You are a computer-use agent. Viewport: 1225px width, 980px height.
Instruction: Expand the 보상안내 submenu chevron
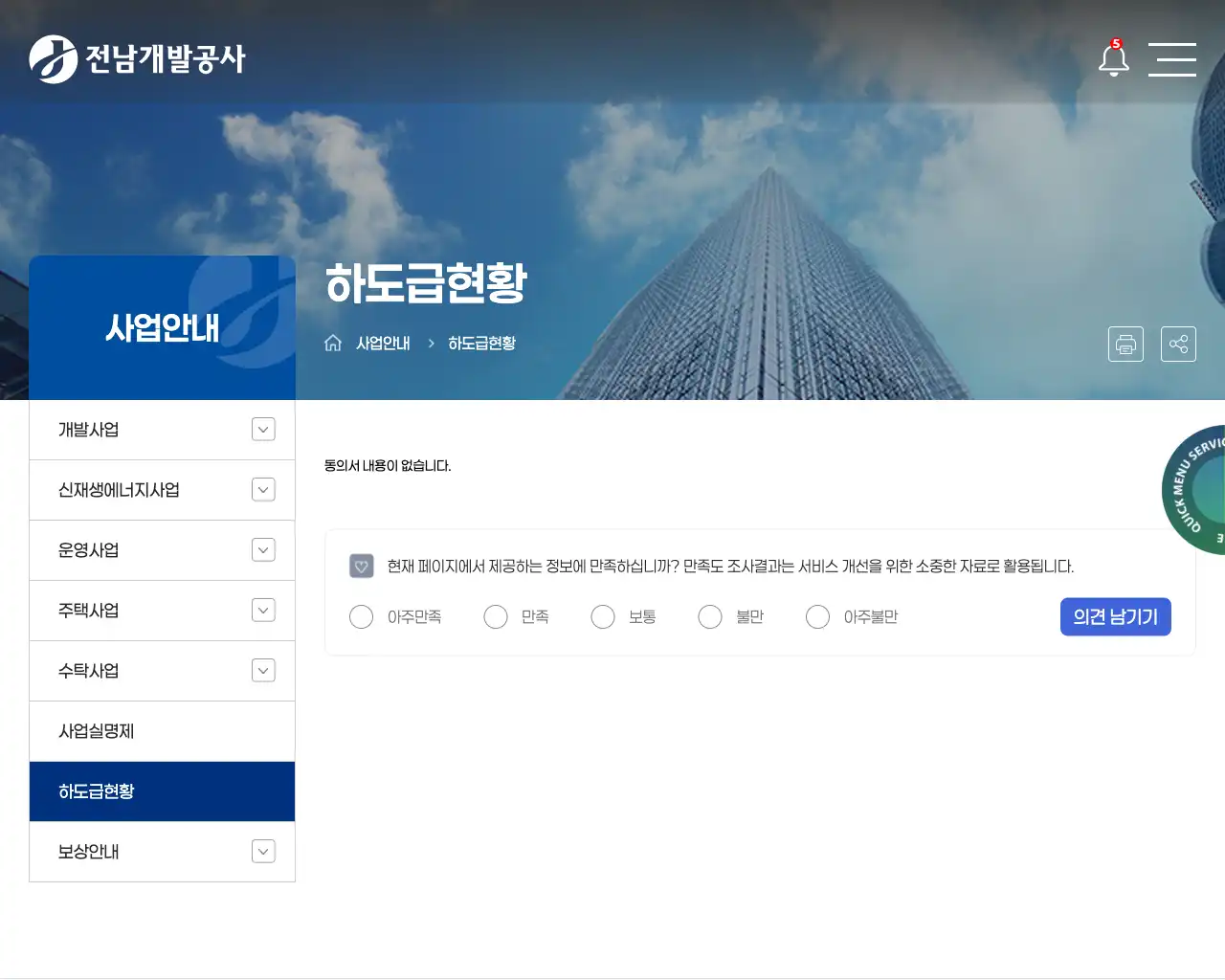pos(263,852)
